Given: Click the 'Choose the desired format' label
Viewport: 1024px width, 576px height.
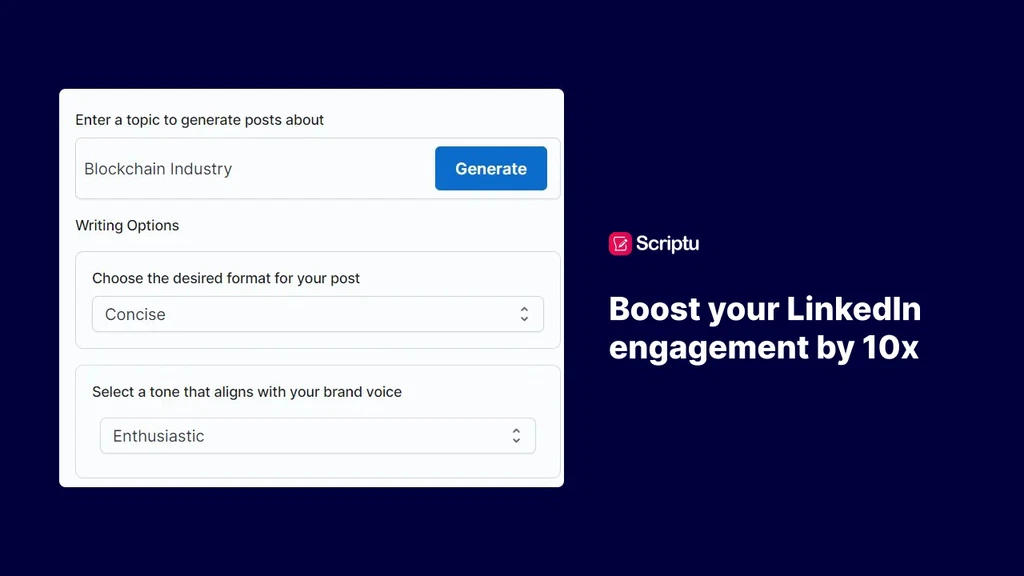Looking at the screenshot, I should tap(226, 278).
